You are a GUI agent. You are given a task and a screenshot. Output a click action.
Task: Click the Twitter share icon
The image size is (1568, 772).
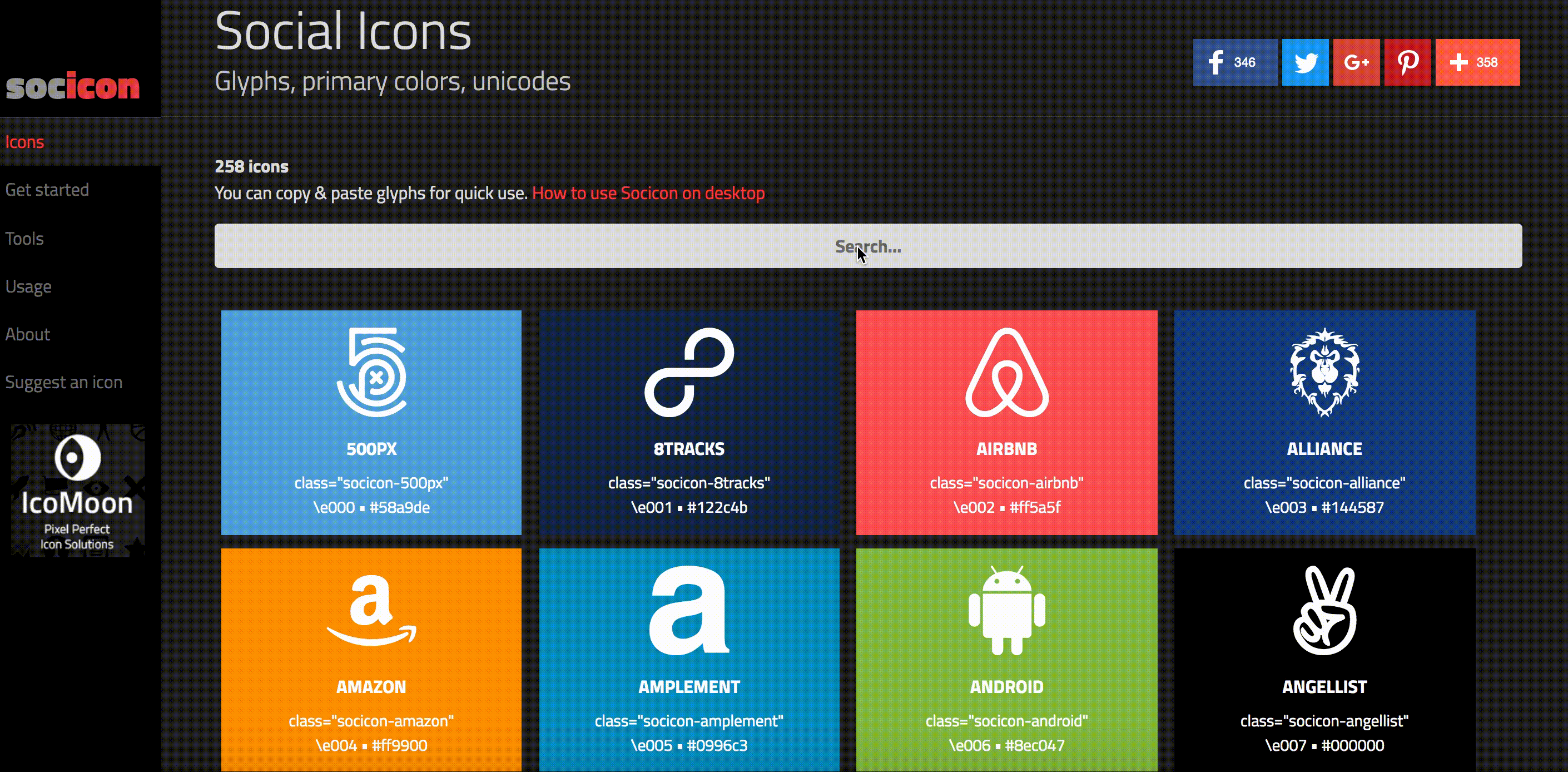1305,62
